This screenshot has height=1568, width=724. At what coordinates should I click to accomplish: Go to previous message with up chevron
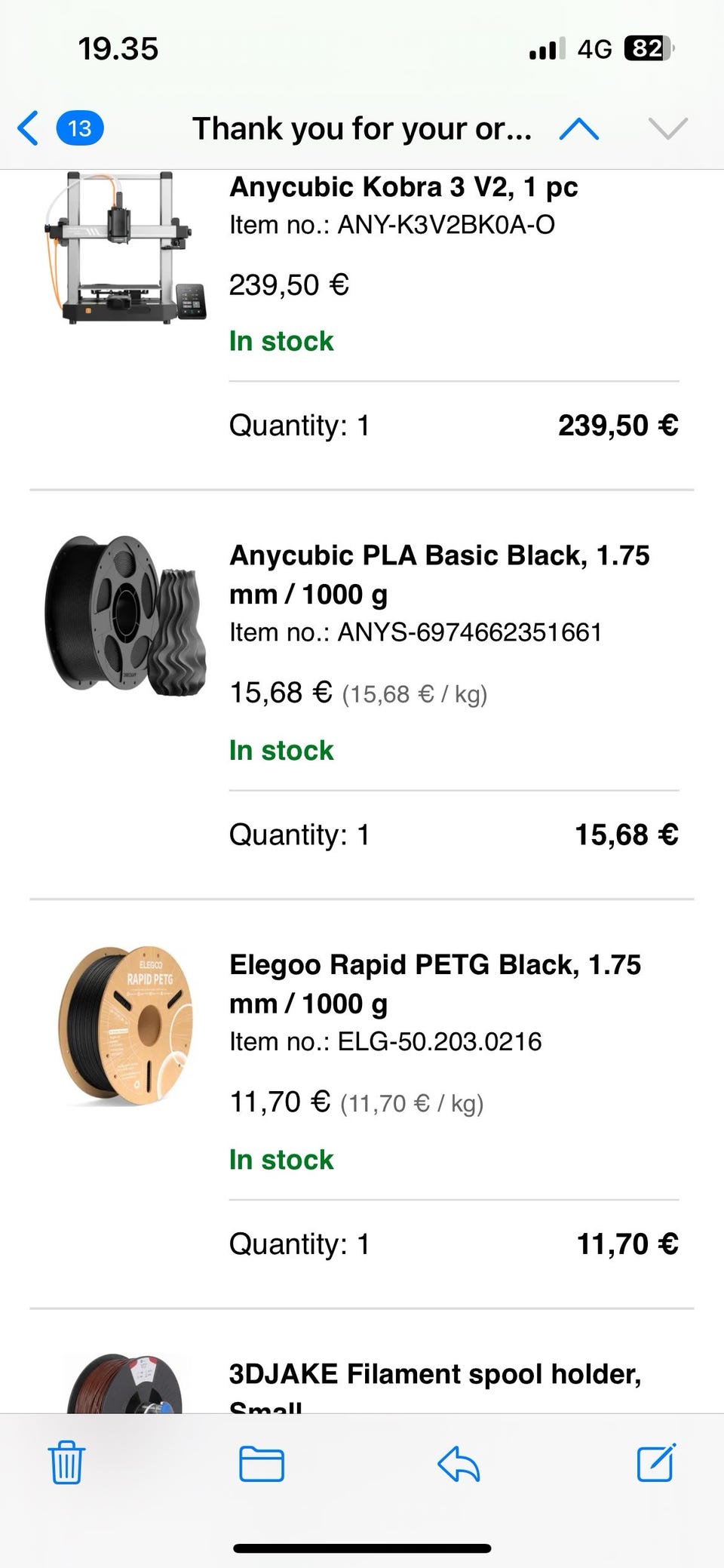pos(578,129)
